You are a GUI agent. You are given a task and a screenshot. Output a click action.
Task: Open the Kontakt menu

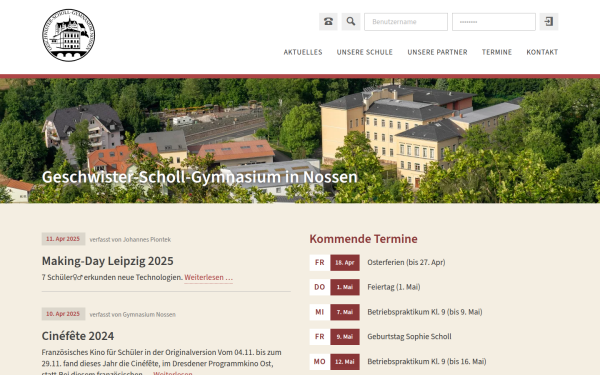tap(542, 52)
